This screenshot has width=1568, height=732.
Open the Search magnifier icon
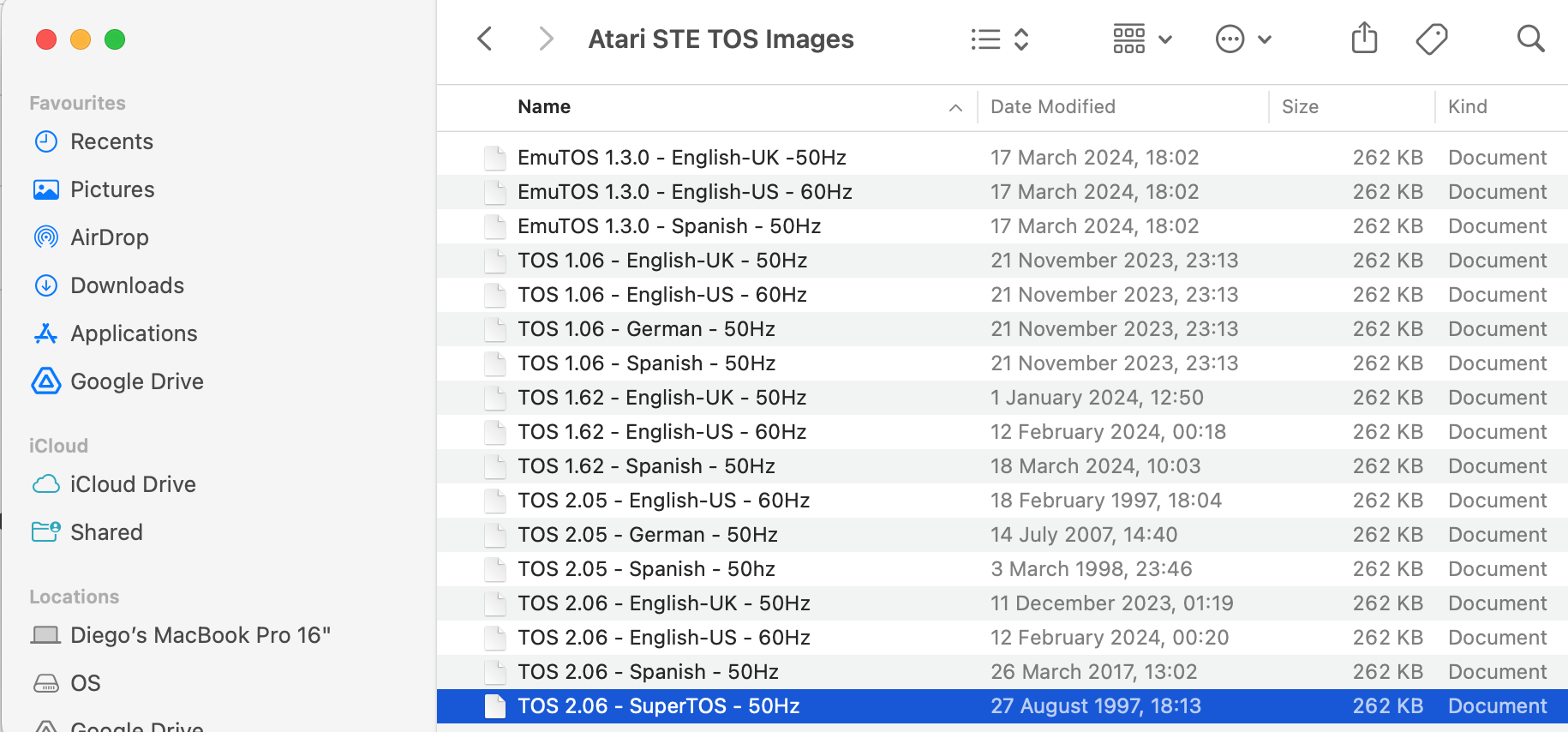(1530, 39)
